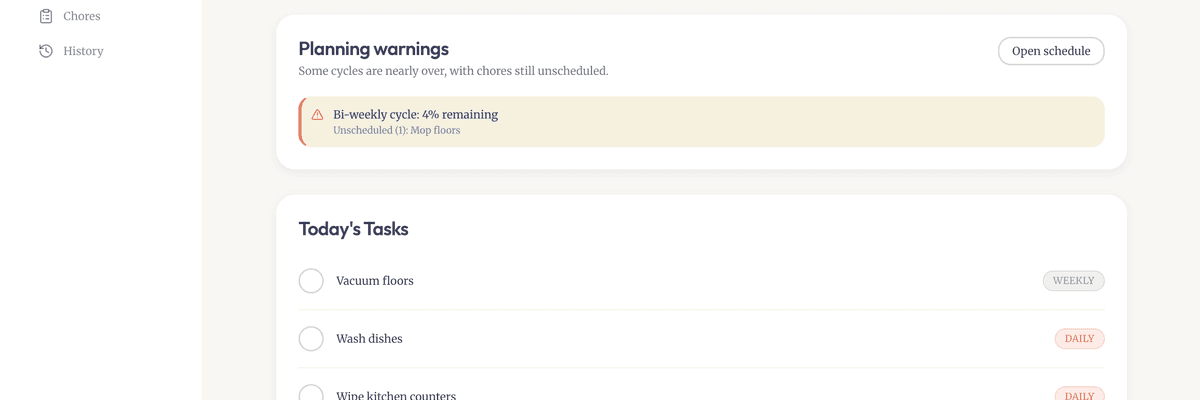Click the Unscheduled Mop floors text
This screenshot has width=1200, height=400.
[396, 131]
